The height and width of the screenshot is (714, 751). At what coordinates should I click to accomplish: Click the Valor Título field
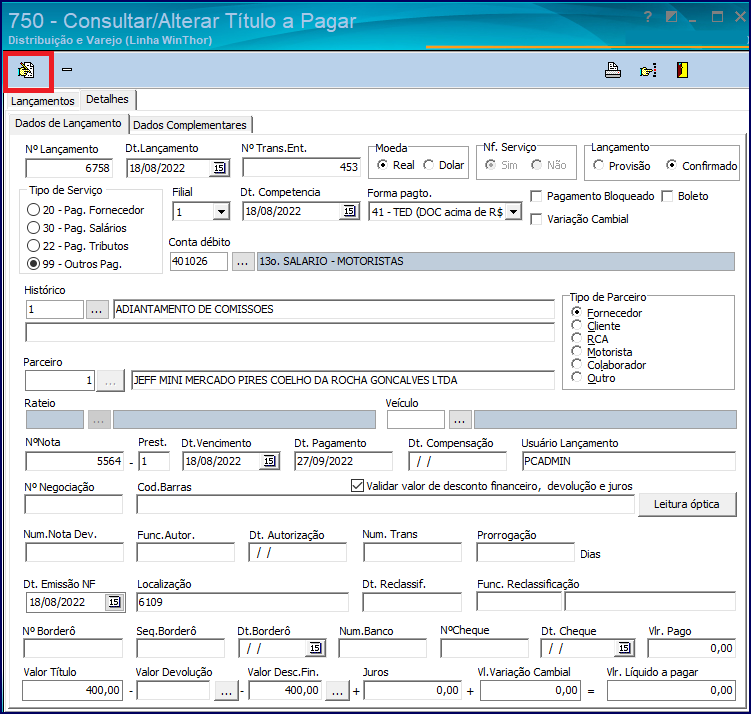coord(72,691)
